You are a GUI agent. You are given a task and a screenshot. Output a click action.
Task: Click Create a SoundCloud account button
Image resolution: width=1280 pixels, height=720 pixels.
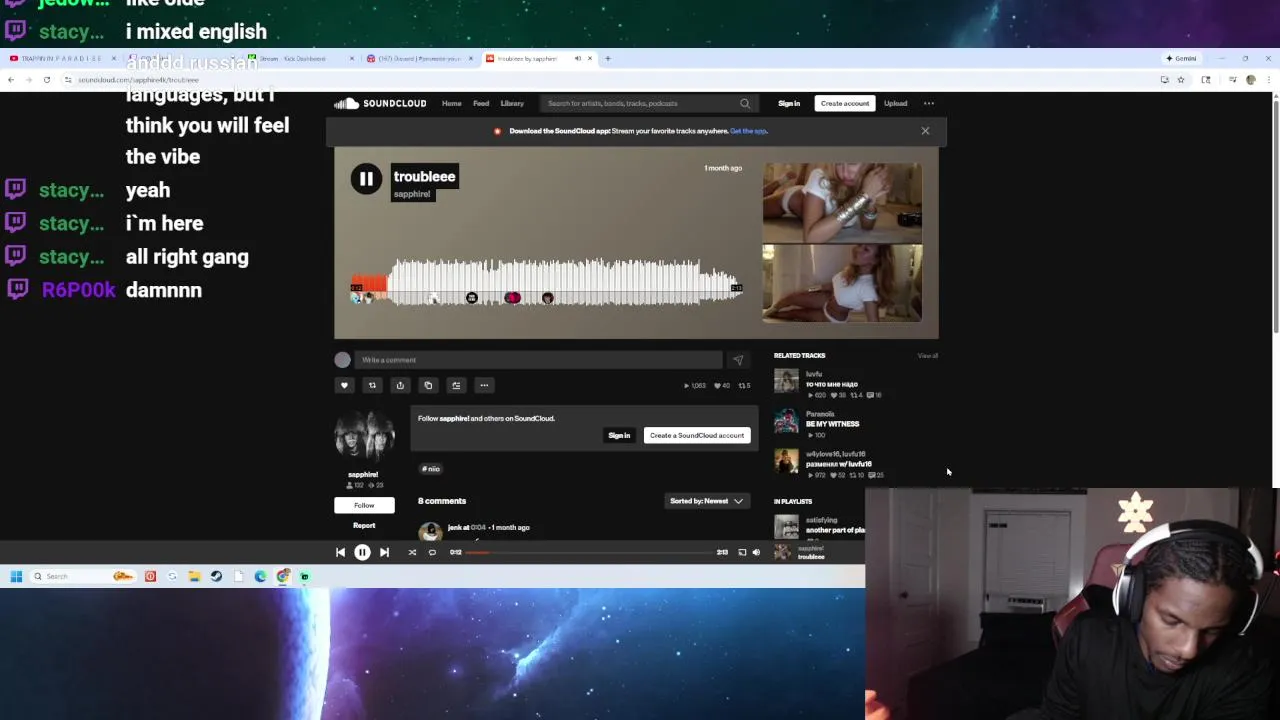697,435
